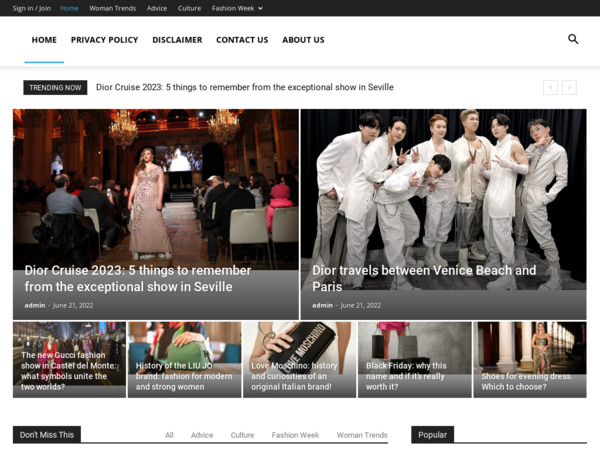Click the Don't Miss This heading
Screen dimensions: 600x450
coord(47,435)
